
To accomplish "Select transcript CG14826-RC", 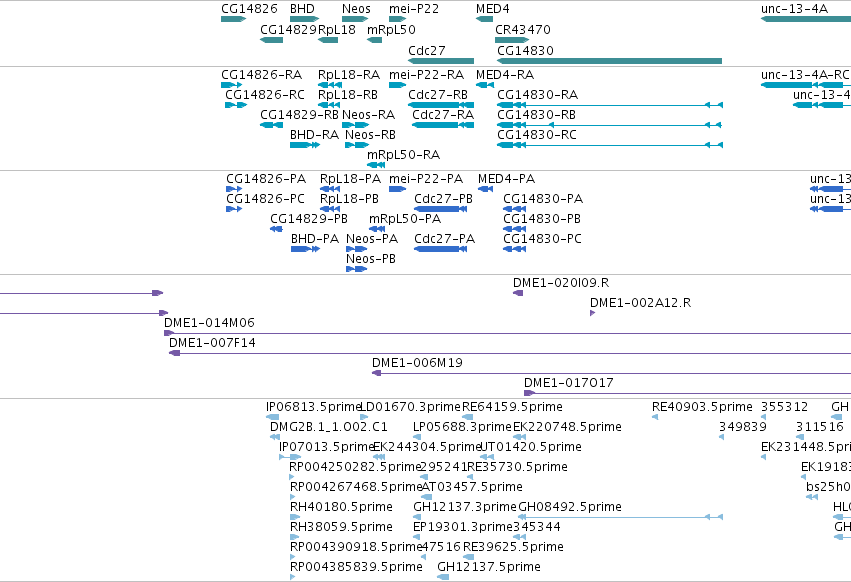I will point(236,105).
